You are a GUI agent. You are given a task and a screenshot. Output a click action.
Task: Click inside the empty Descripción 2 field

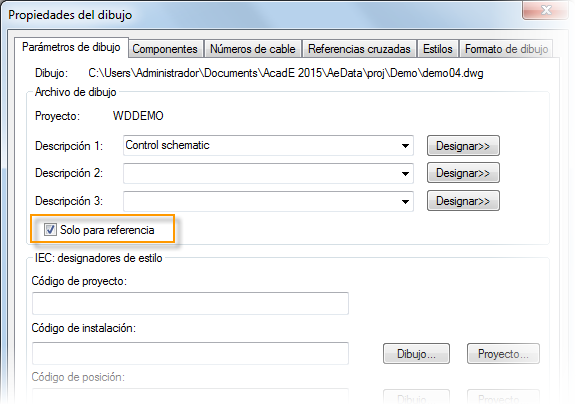pos(261,173)
